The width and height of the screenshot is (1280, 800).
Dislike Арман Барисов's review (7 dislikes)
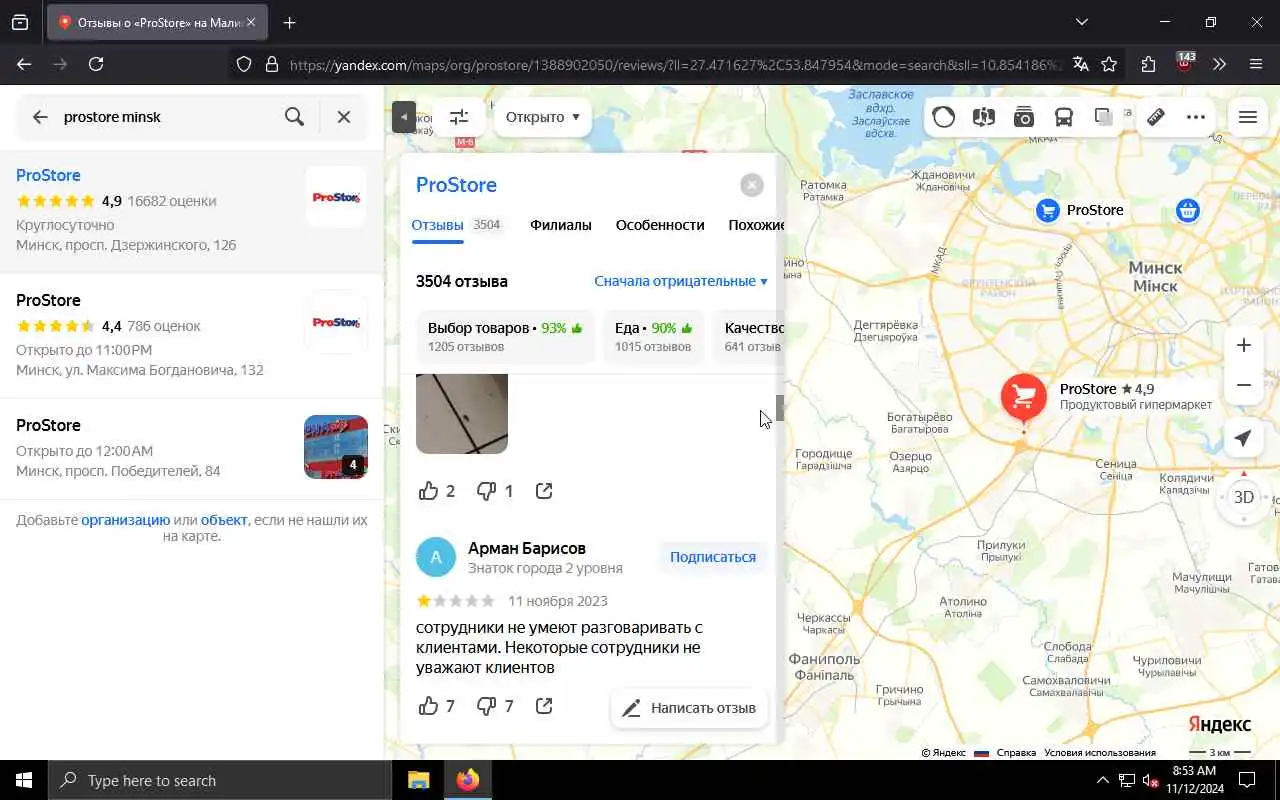click(495, 706)
